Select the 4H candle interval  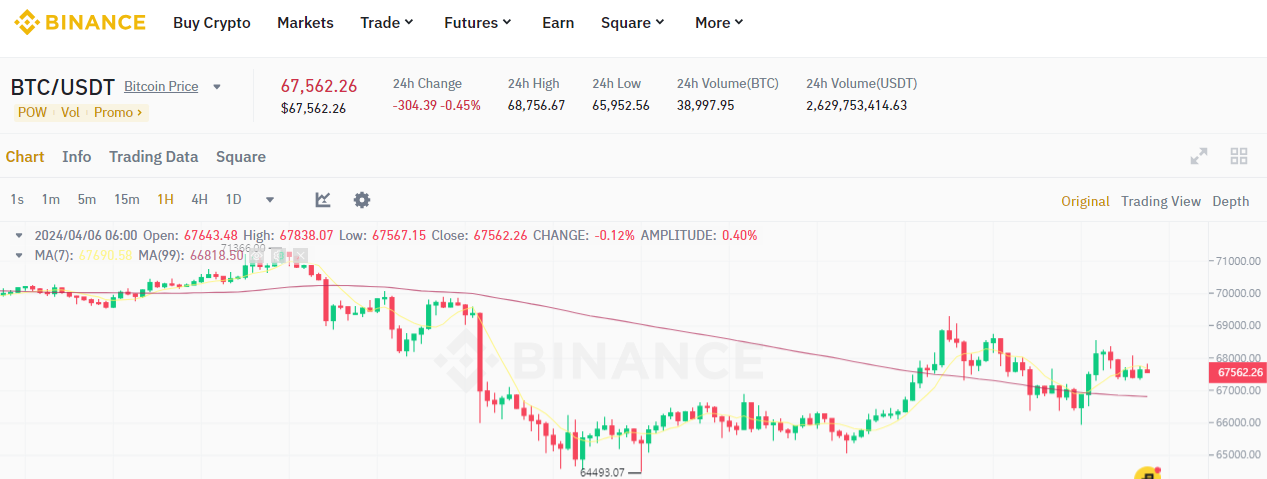199,199
